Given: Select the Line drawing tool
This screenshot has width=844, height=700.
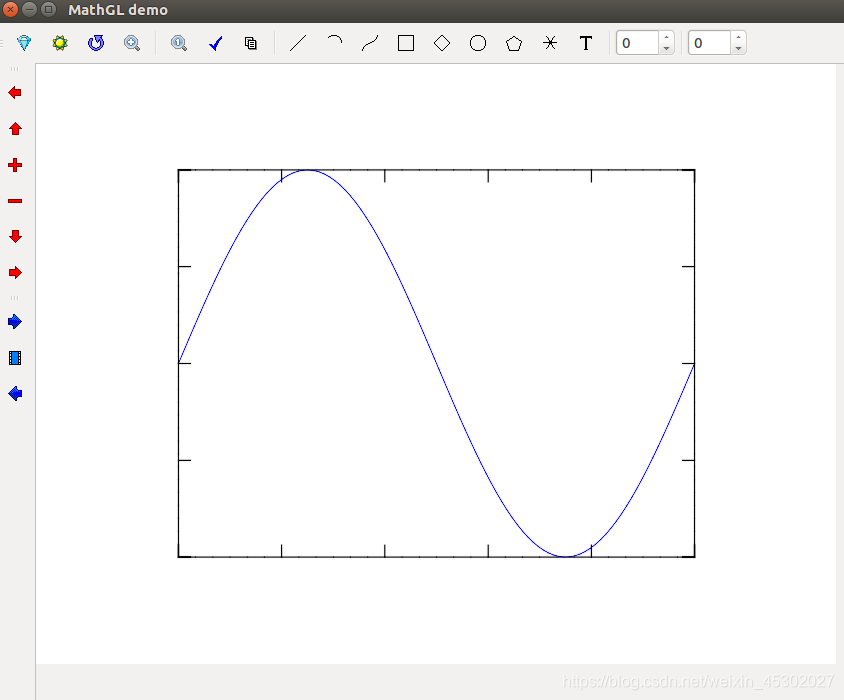Looking at the screenshot, I should coord(297,43).
